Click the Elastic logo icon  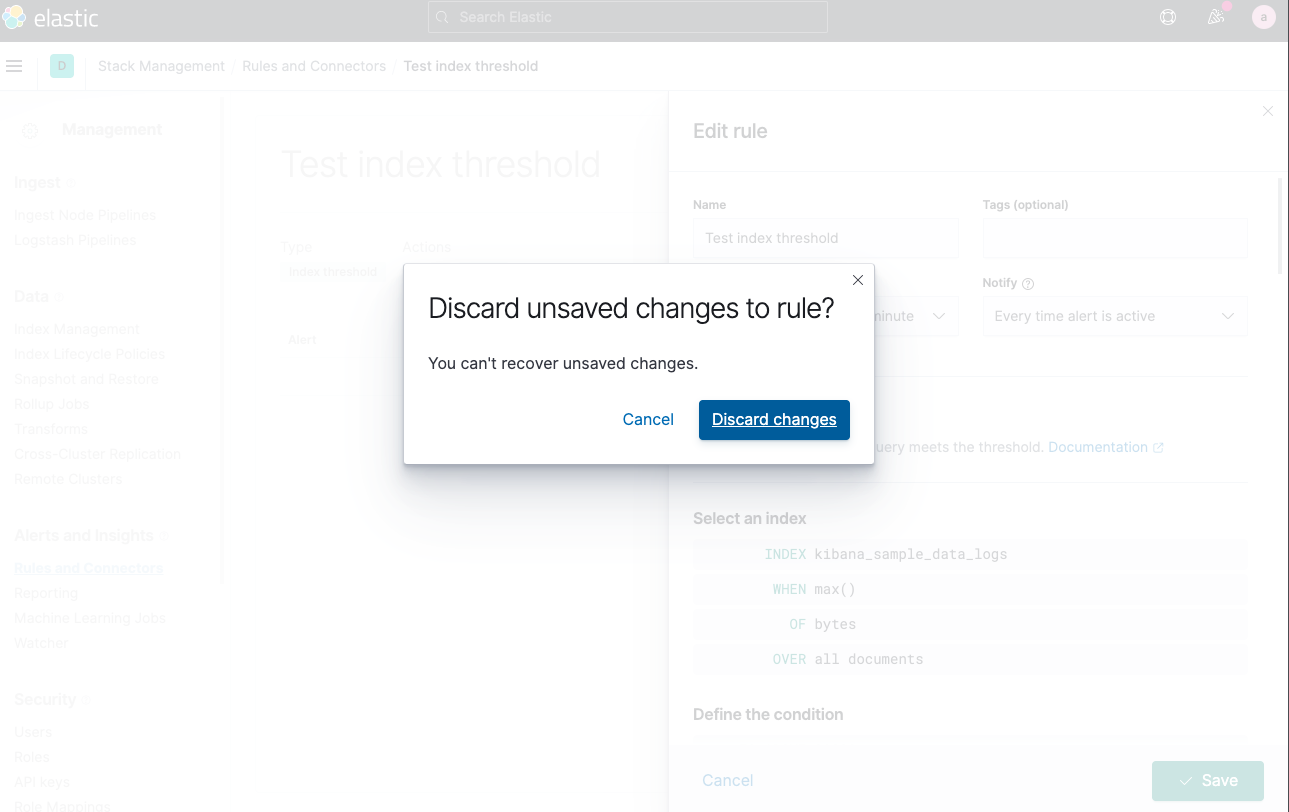15,18
